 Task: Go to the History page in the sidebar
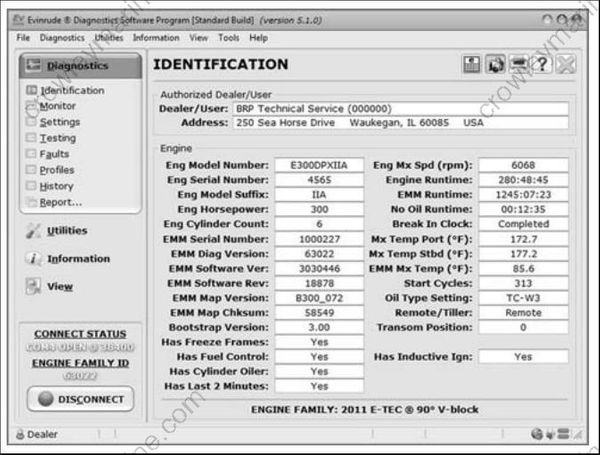56,186
